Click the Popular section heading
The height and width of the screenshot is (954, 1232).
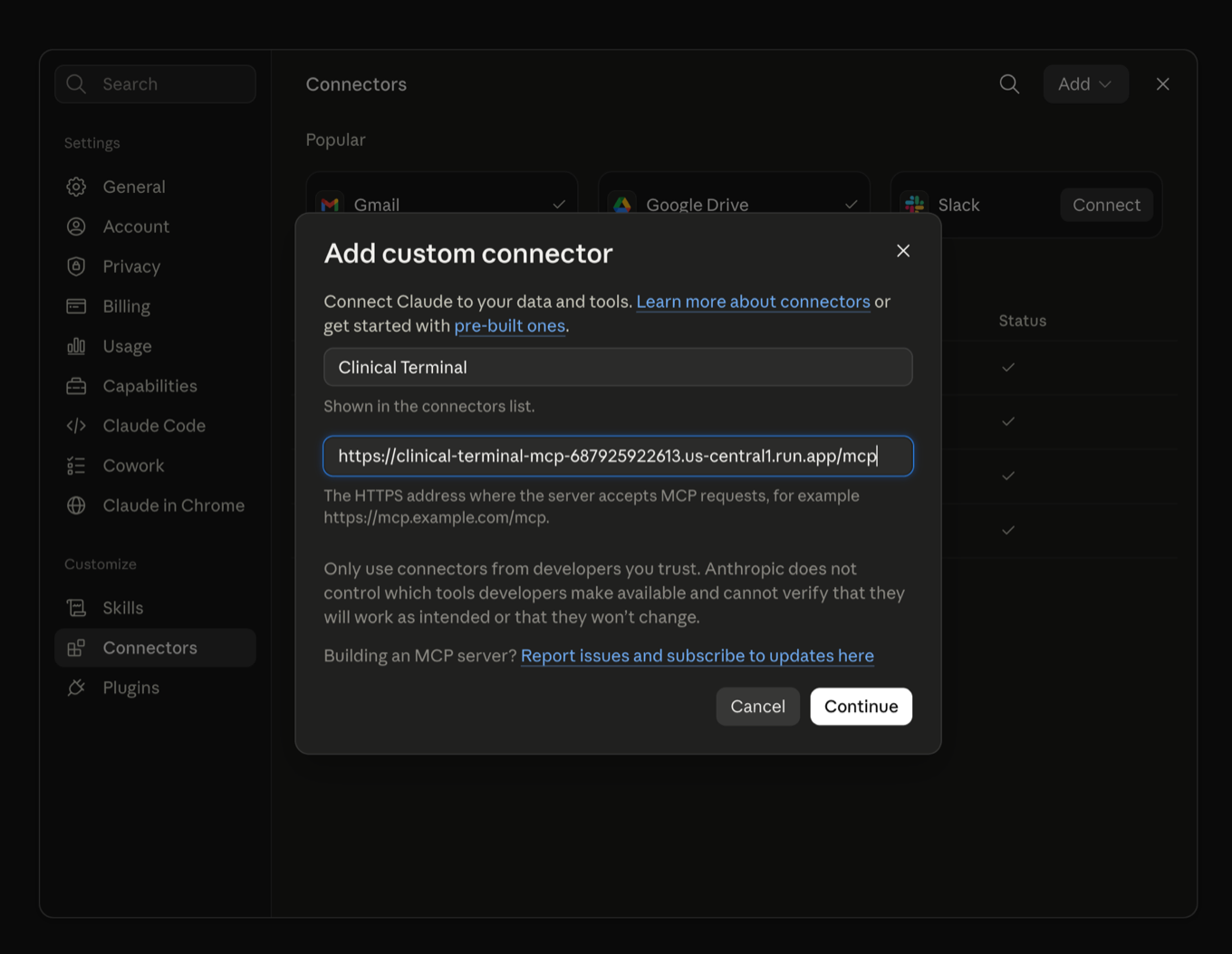click(335, 140)
